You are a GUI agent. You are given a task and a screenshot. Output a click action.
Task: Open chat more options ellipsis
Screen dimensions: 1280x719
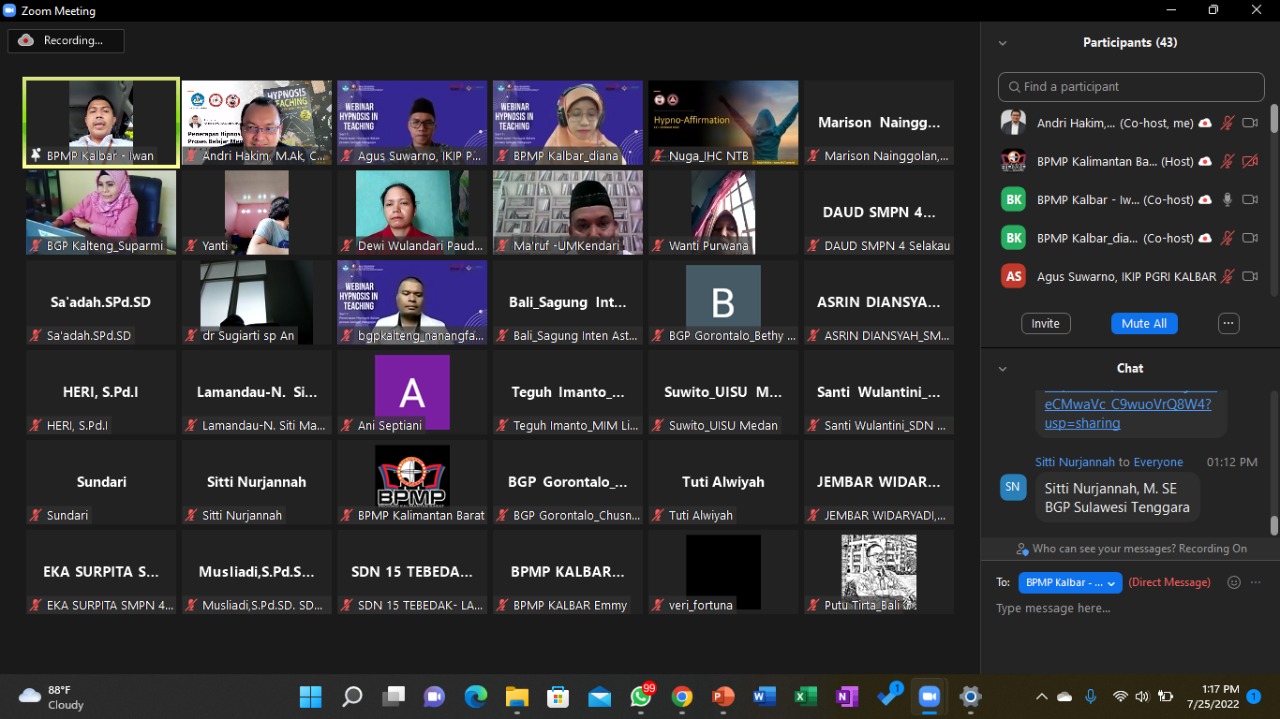click(1256, 582)
